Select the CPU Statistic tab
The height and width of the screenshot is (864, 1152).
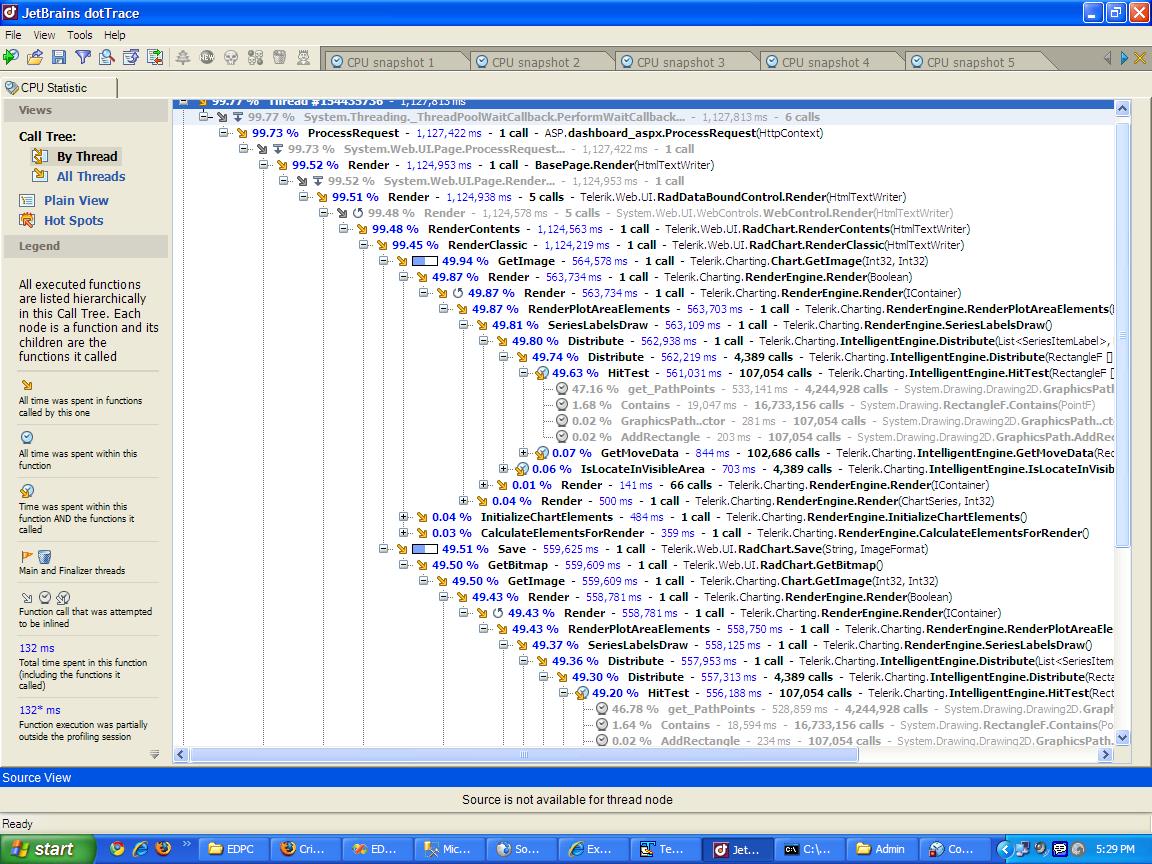(59, 87)
